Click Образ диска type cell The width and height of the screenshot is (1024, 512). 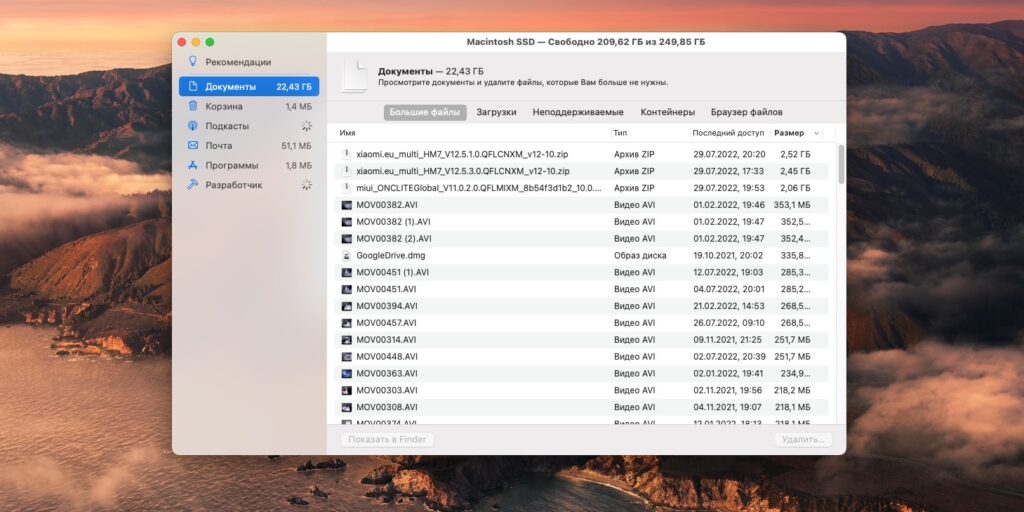(640, 255)
